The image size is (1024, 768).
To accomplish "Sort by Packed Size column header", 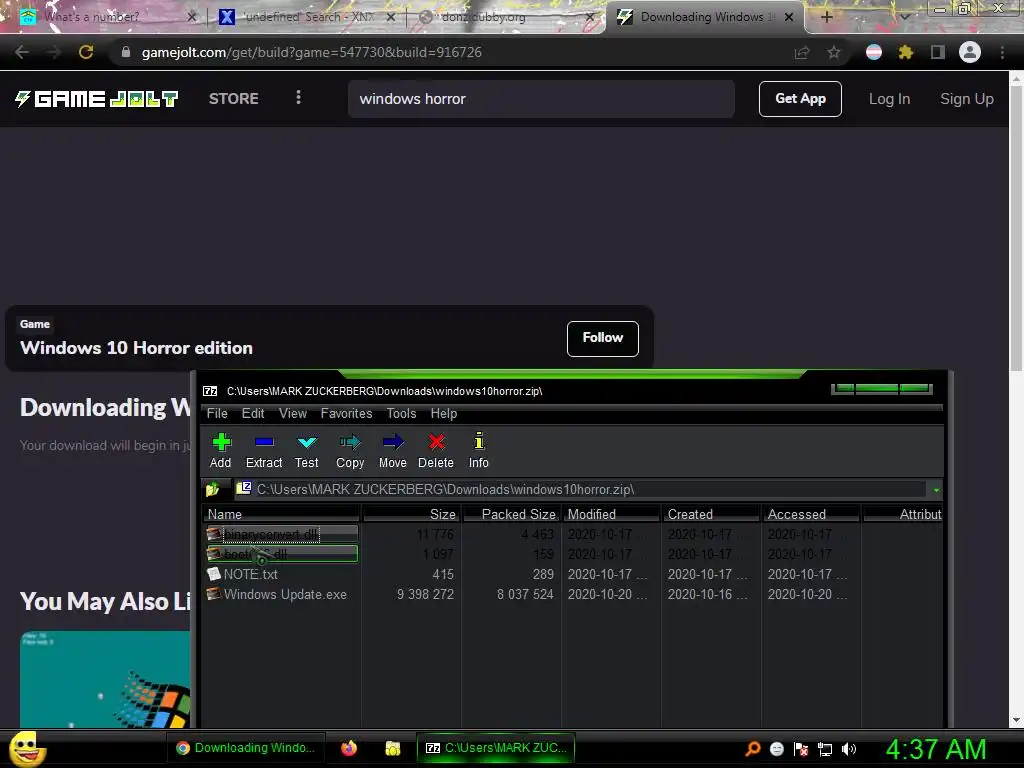I will [x=511, y=514].
